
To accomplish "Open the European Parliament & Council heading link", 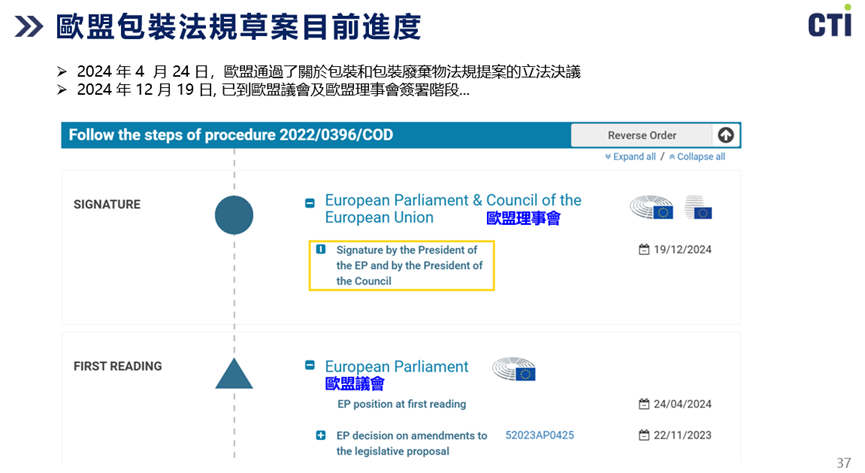I will point(453,209).
